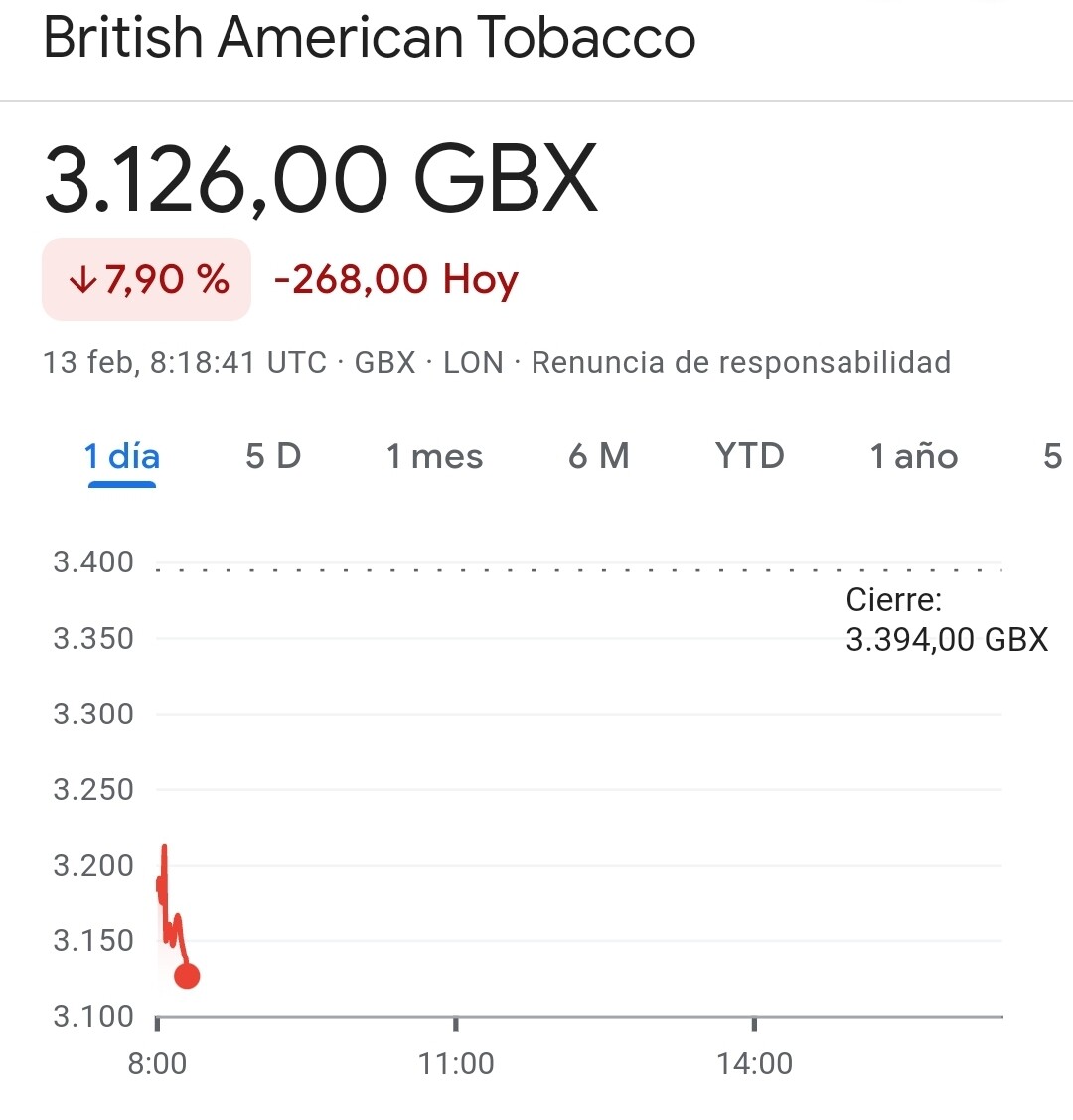
Task: Click the 3.126,00 GBX price value
Action: tap(321, 179)
